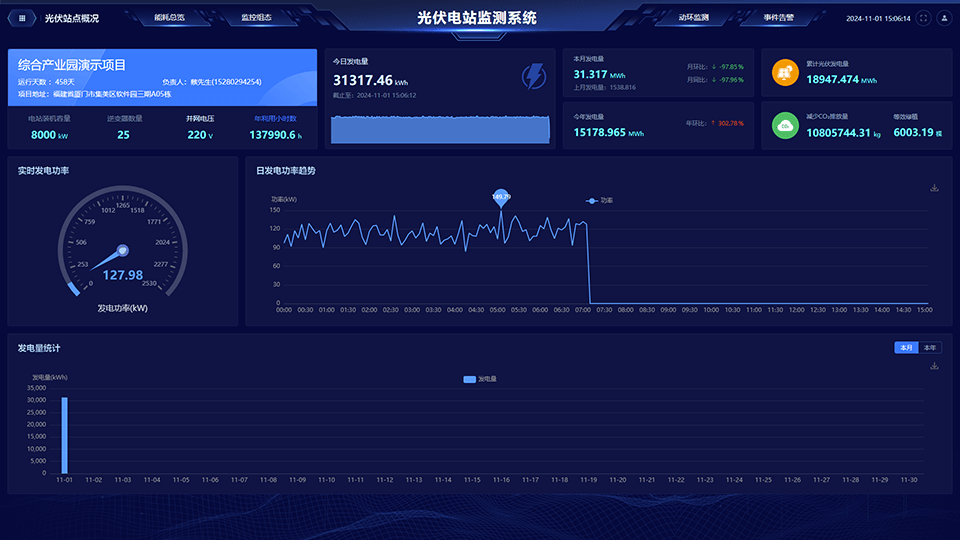This screenshot has height=540, width=960.
Task: Go to the 动环监测 tab
Action: (693, 18)
